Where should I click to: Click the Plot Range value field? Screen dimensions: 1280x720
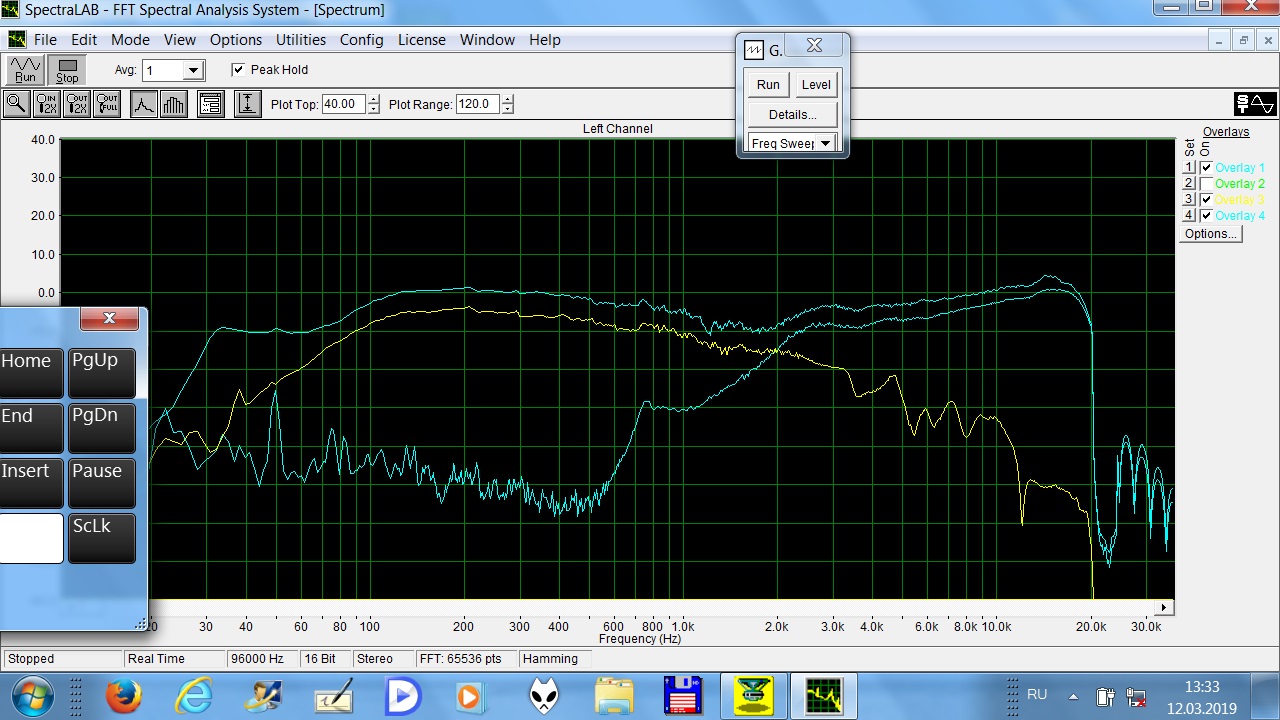[x=478, y=104]
